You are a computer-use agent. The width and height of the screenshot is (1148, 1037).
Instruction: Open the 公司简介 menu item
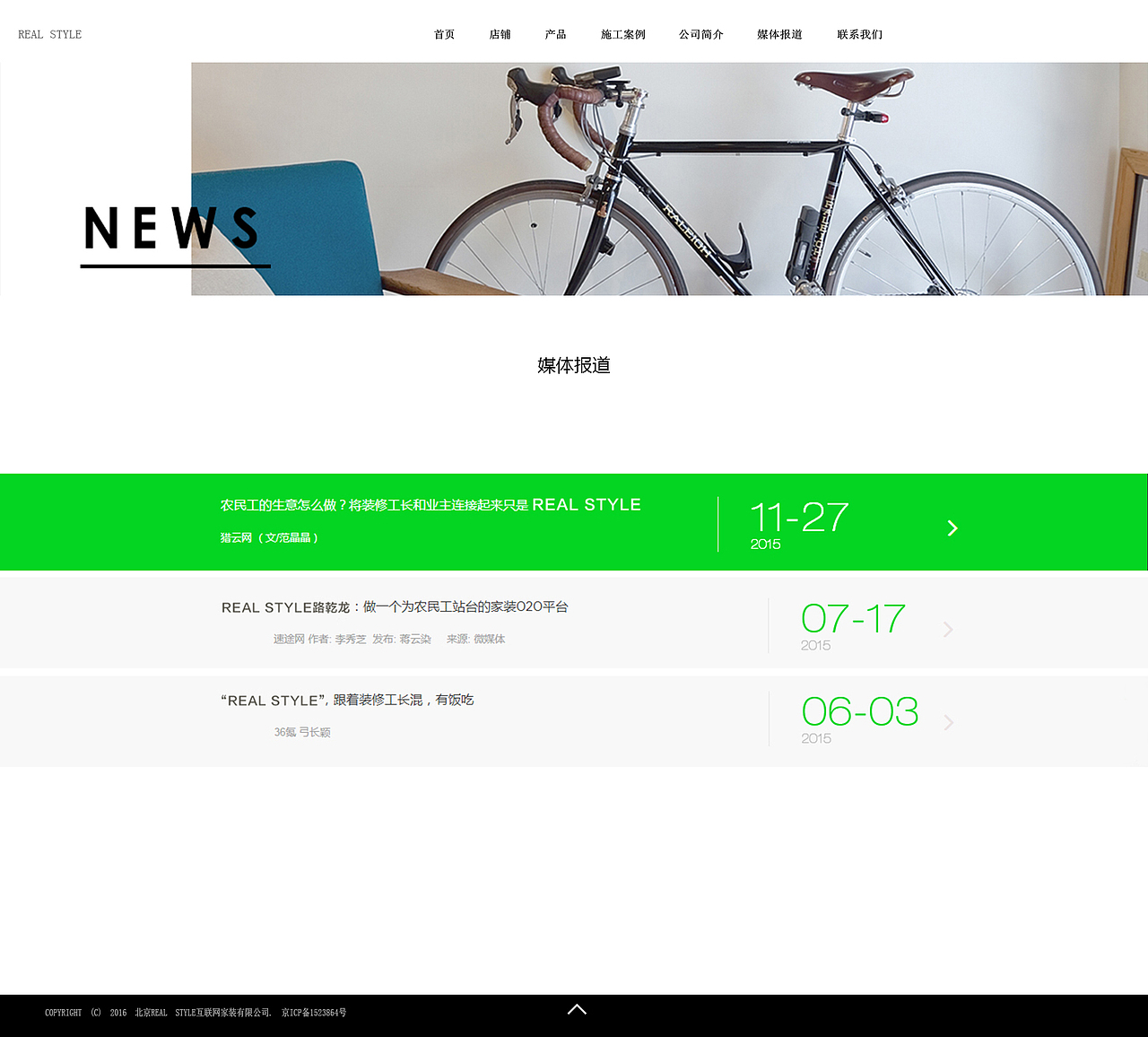click(700, 34)
